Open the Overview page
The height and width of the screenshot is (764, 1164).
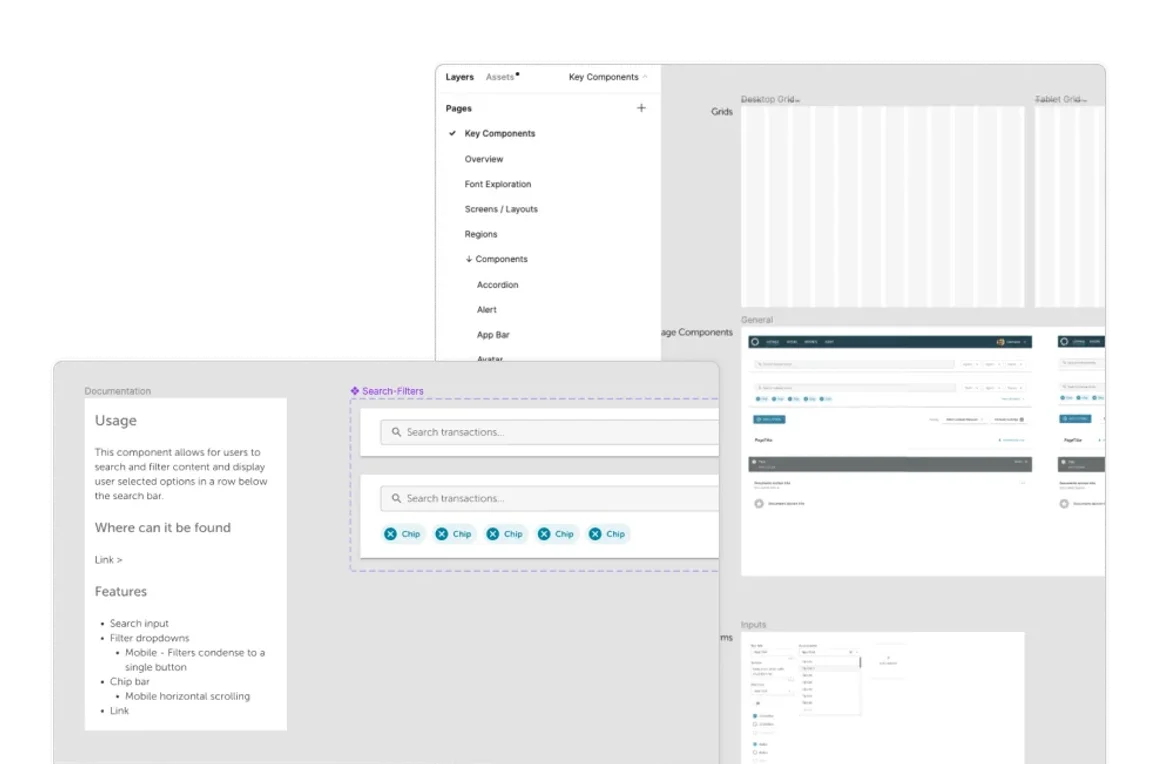(484, 159)
